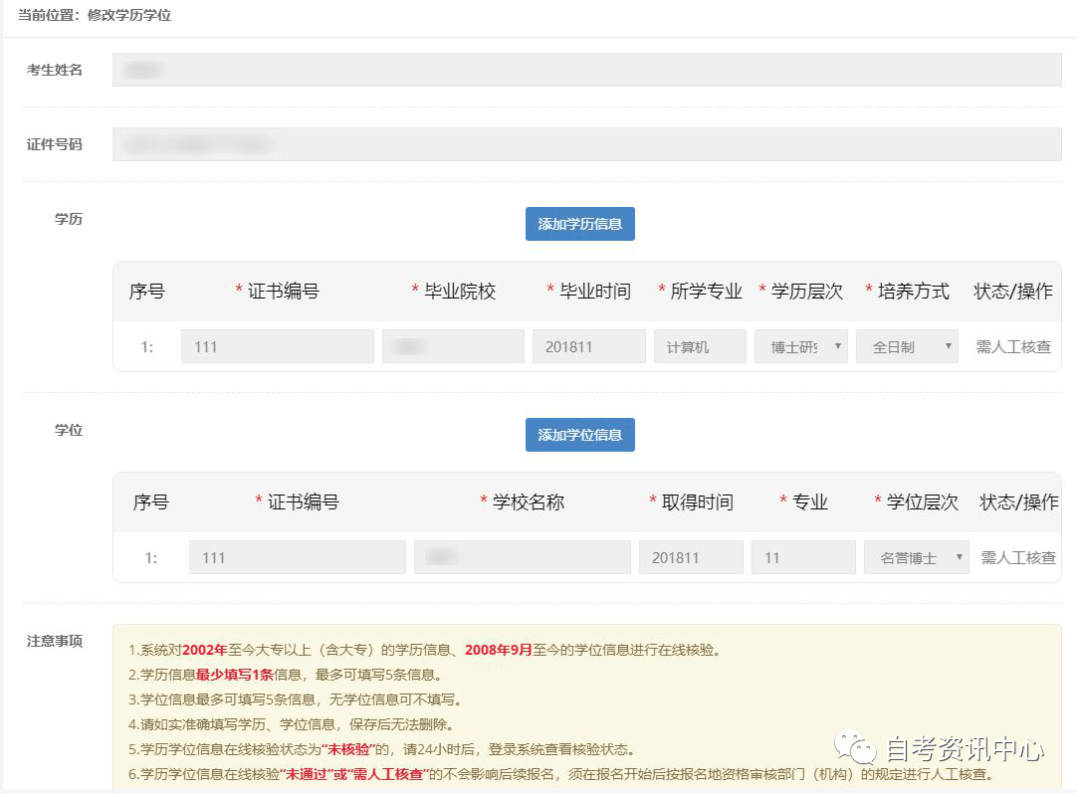Image resolution: width=1080 pixels, height=797 pixels.
Task: Click the 学位 证书编号 field with 111
Action: pos(298,557)
